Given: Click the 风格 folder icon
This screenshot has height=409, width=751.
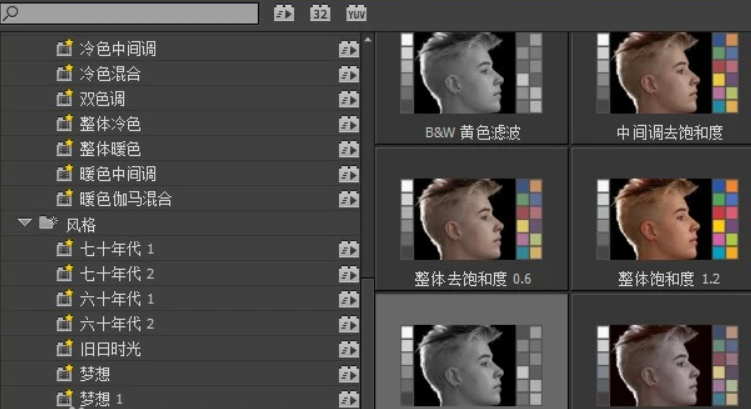Looking at the screenshot, I should pos(48,222).
